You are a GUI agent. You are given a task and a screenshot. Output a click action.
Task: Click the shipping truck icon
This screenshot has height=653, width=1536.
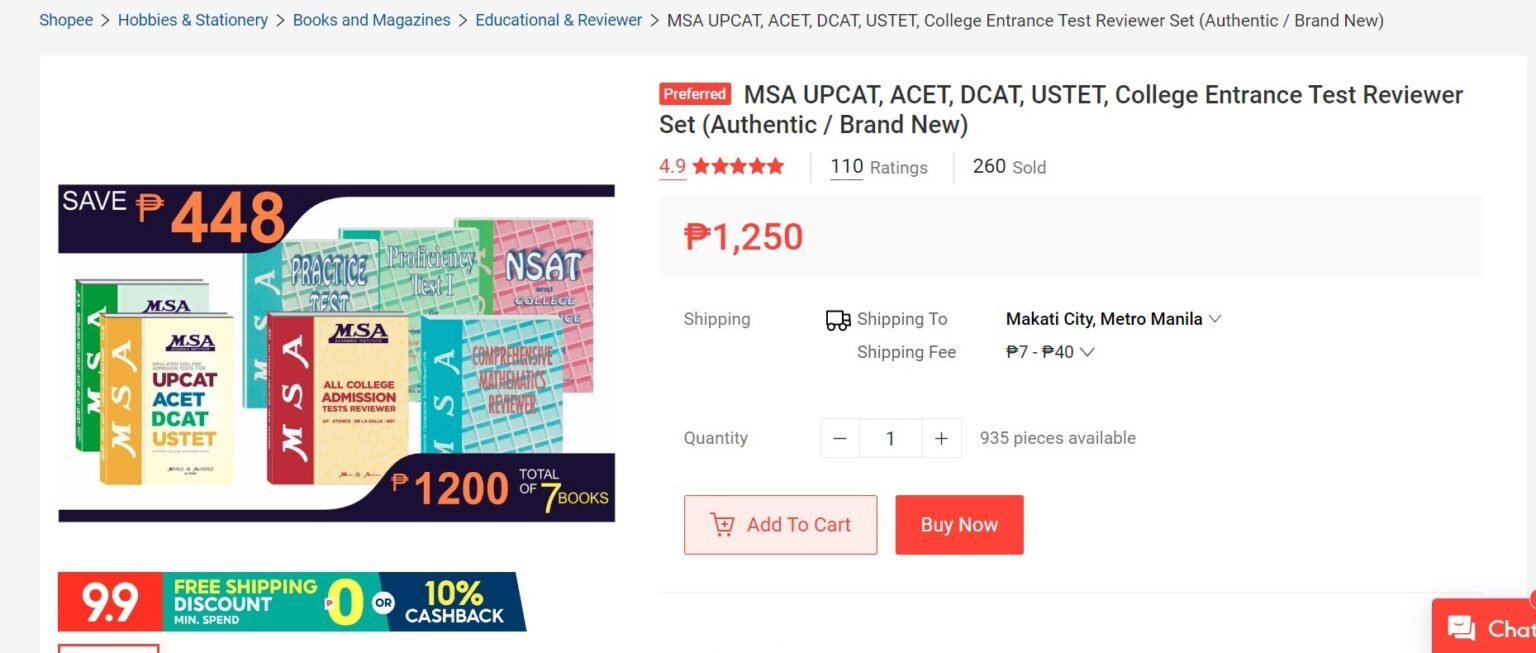point(837,318)
